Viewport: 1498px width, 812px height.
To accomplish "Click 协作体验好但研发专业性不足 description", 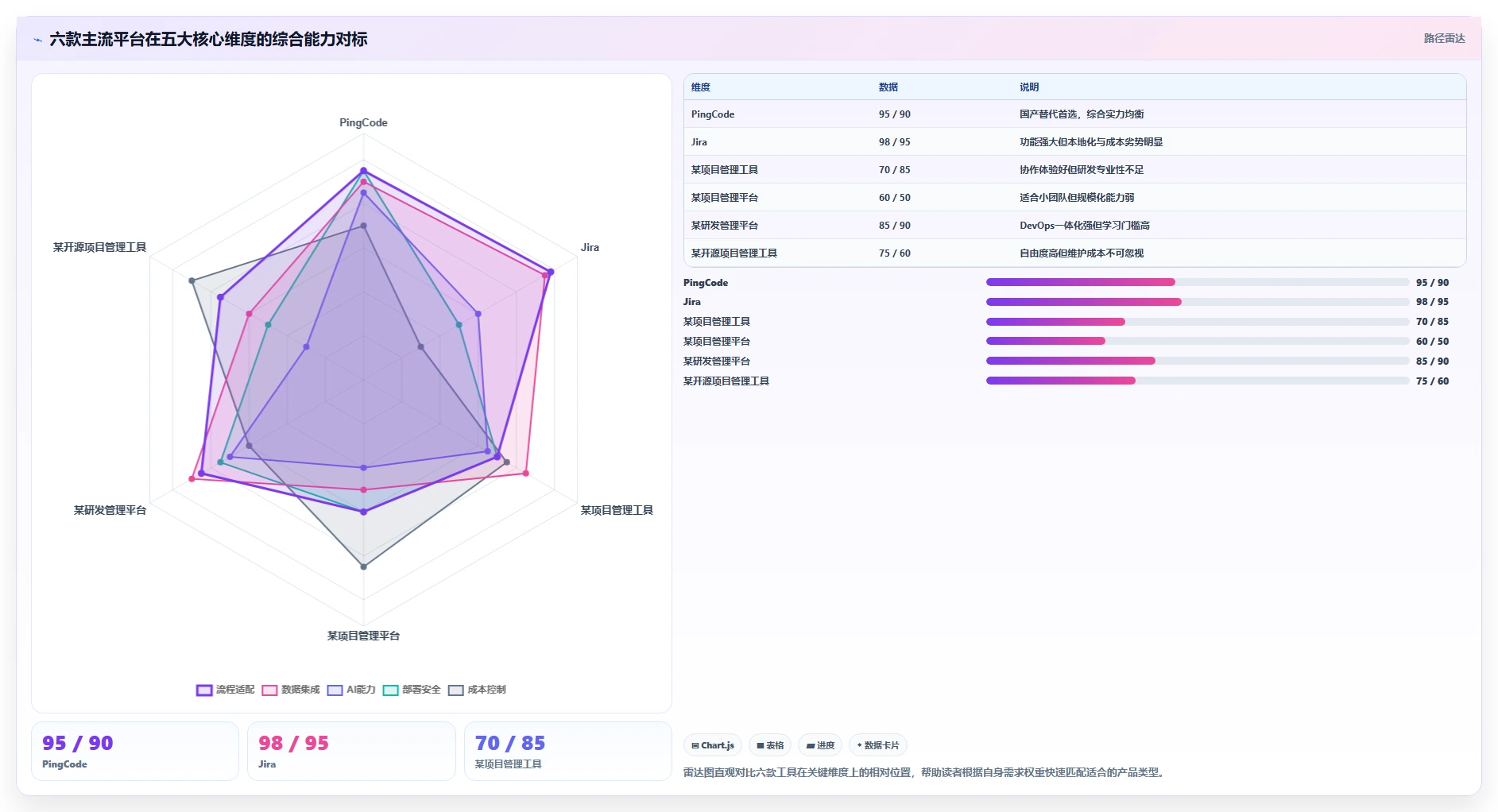I will (x=1082, y=170).
